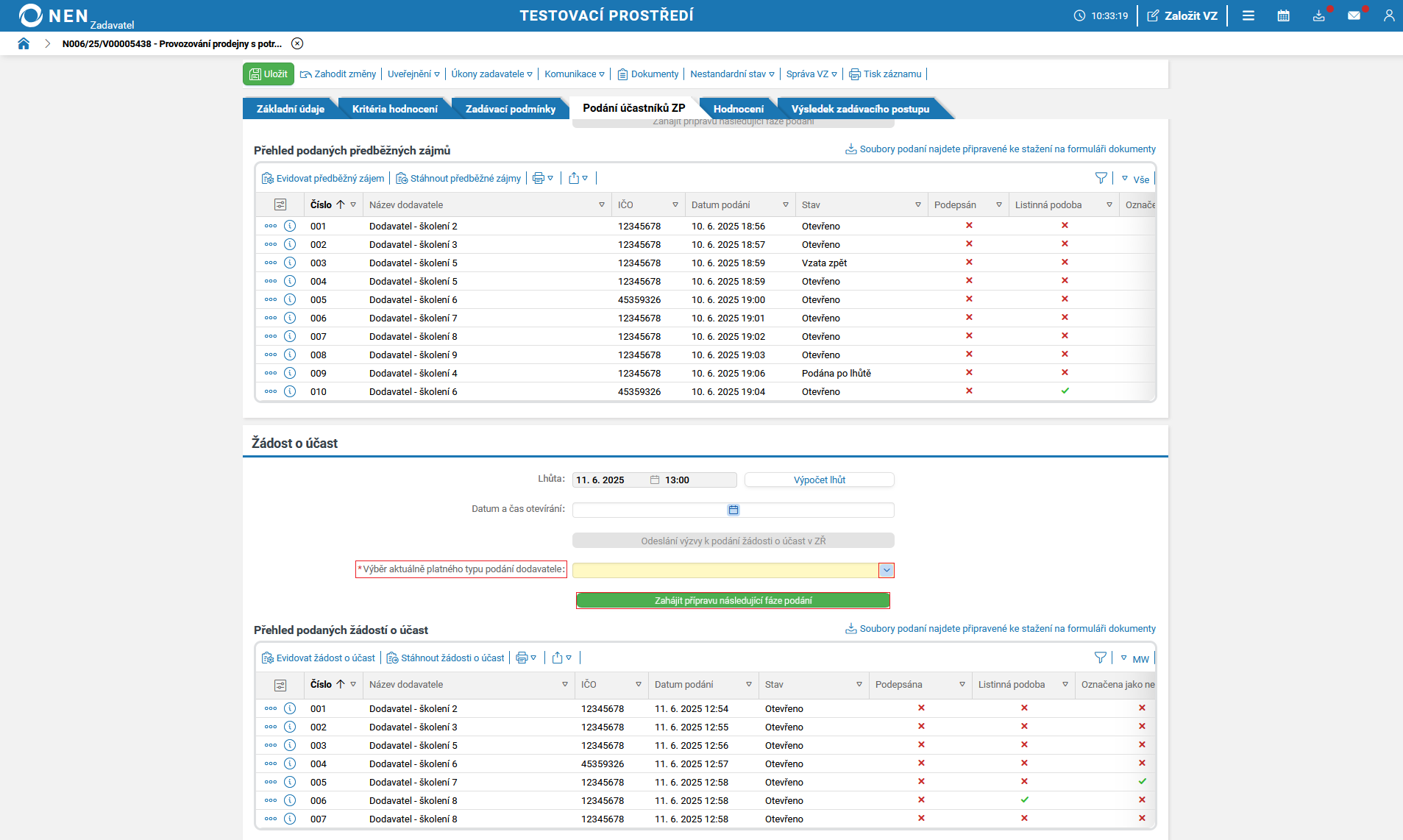Click Zahájit přípravu následující fáze podání

pyautogui.click(x=733, y=601)
